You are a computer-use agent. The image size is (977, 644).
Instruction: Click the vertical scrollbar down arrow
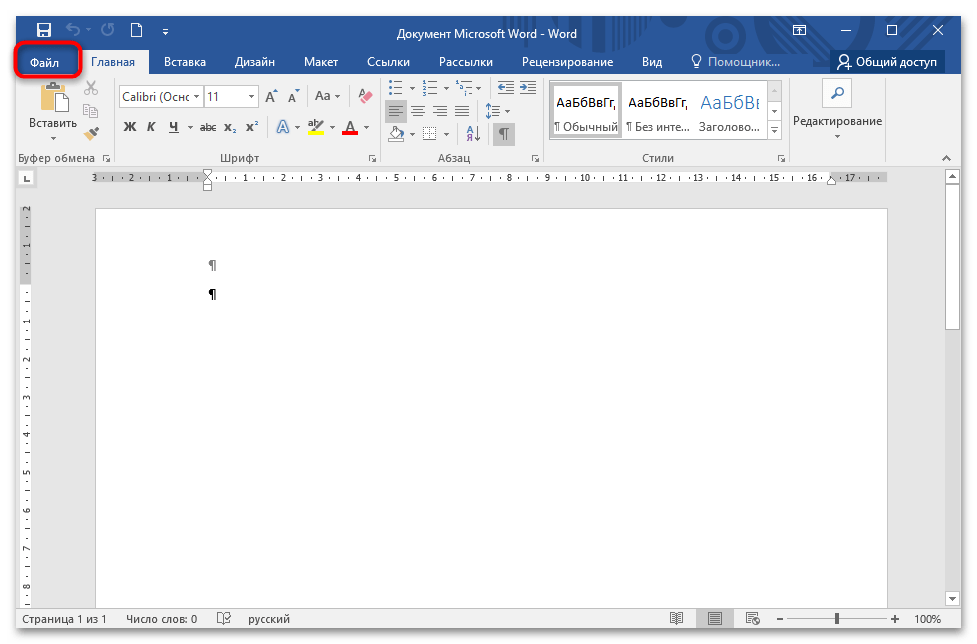(952, 599)
